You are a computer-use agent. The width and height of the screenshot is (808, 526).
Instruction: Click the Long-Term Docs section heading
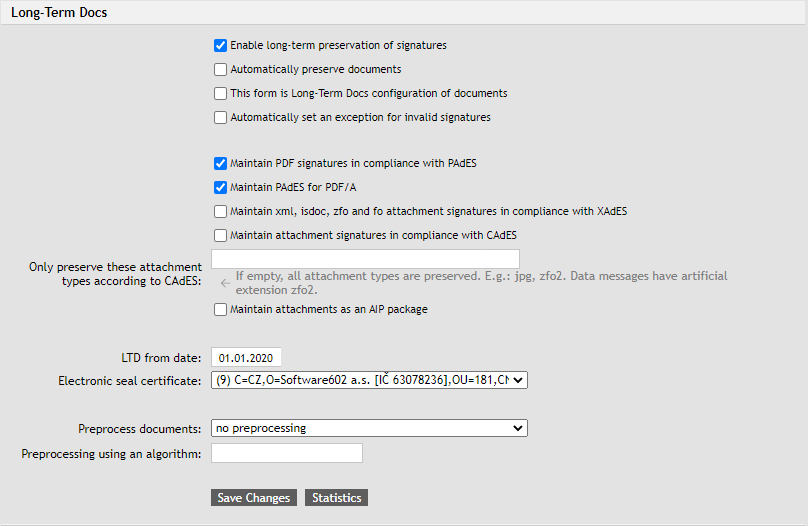coord(59,14)
